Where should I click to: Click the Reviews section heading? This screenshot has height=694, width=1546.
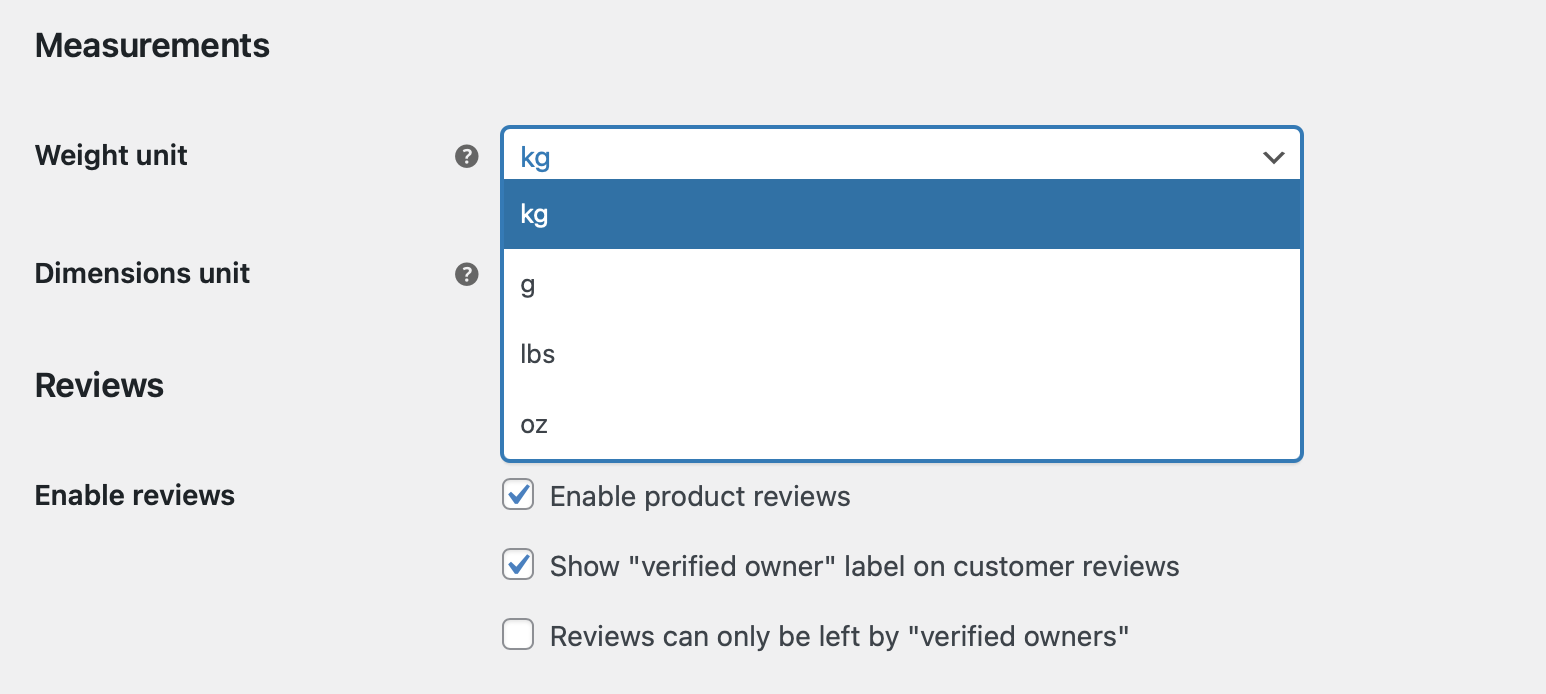coord(99,384)
